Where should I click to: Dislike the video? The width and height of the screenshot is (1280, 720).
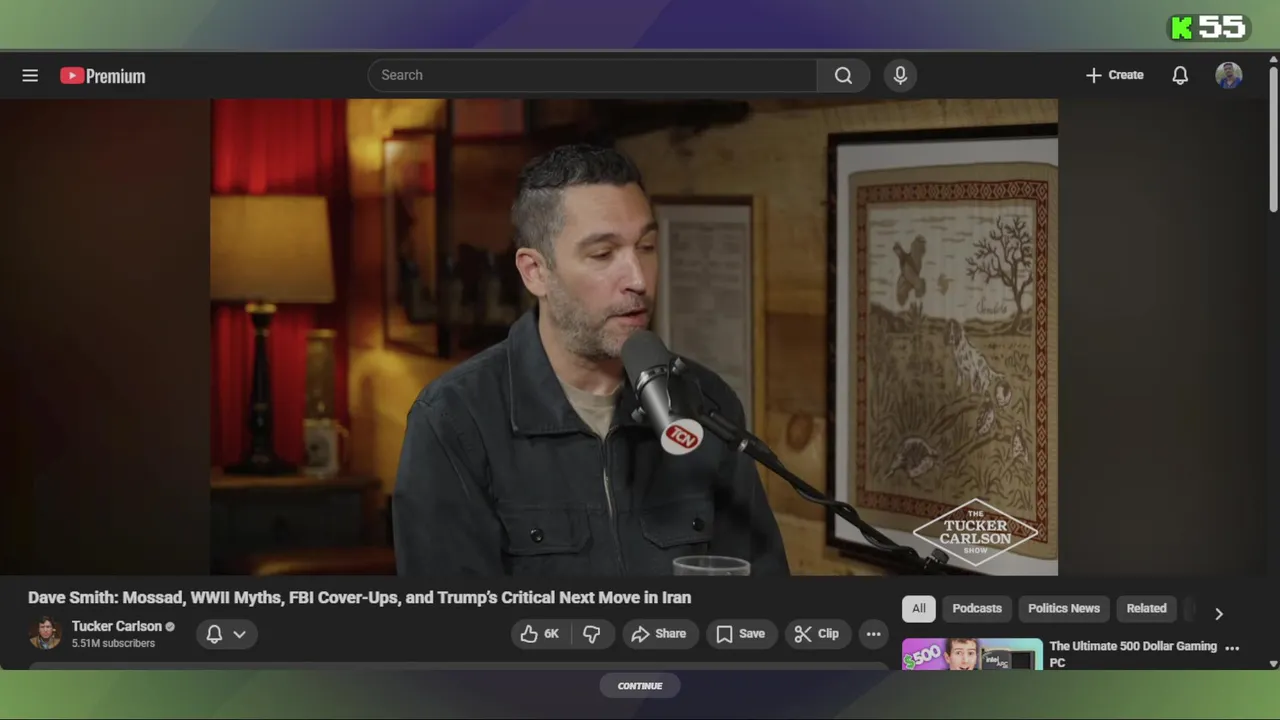[592, 633]
